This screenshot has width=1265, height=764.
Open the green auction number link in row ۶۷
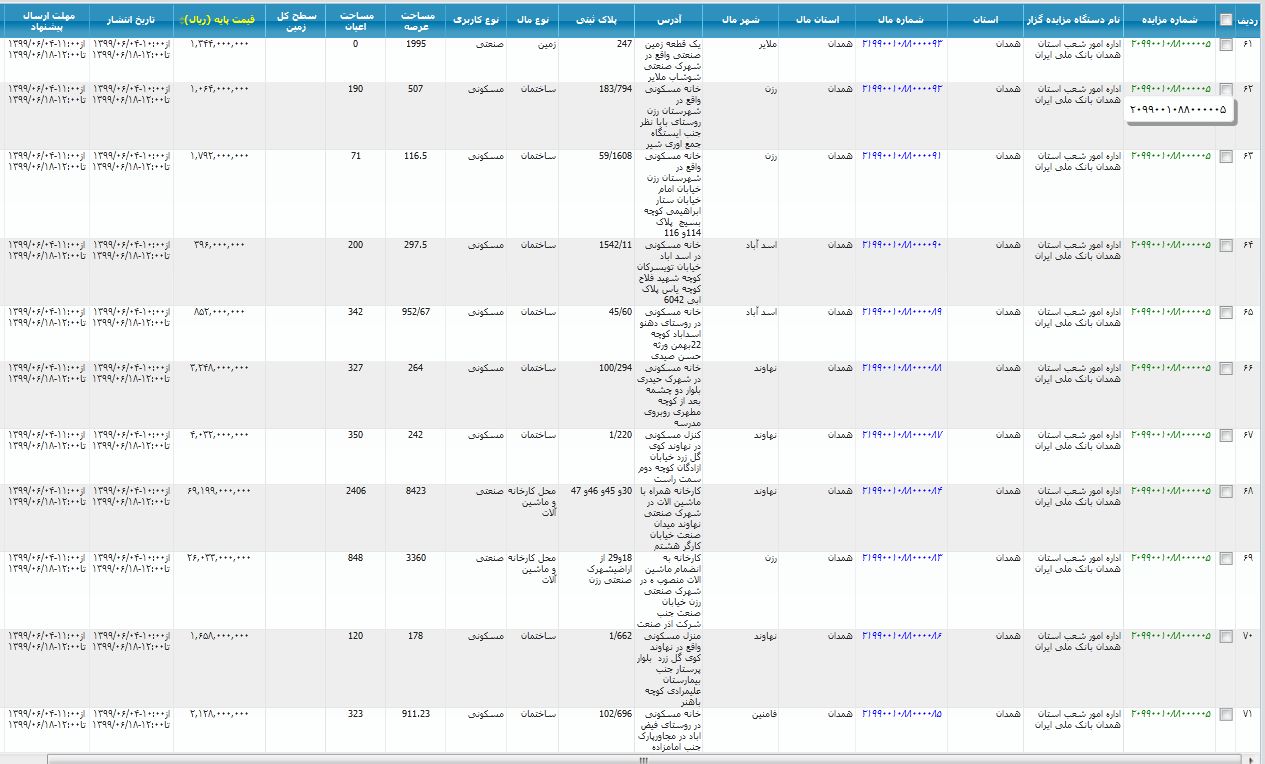[x=1170, y=434]
